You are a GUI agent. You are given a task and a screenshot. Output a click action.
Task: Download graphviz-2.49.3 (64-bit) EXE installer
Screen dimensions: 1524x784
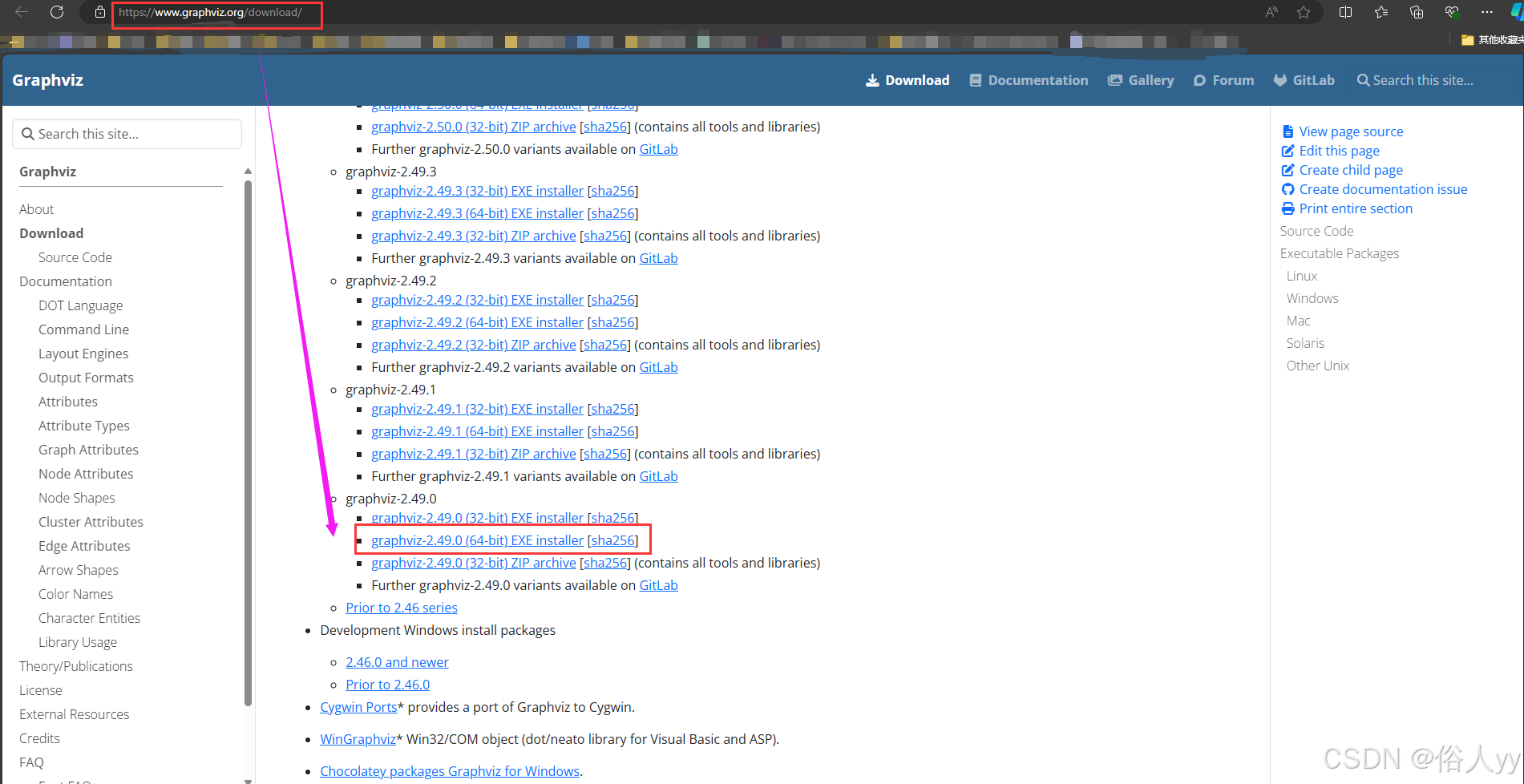477,213
